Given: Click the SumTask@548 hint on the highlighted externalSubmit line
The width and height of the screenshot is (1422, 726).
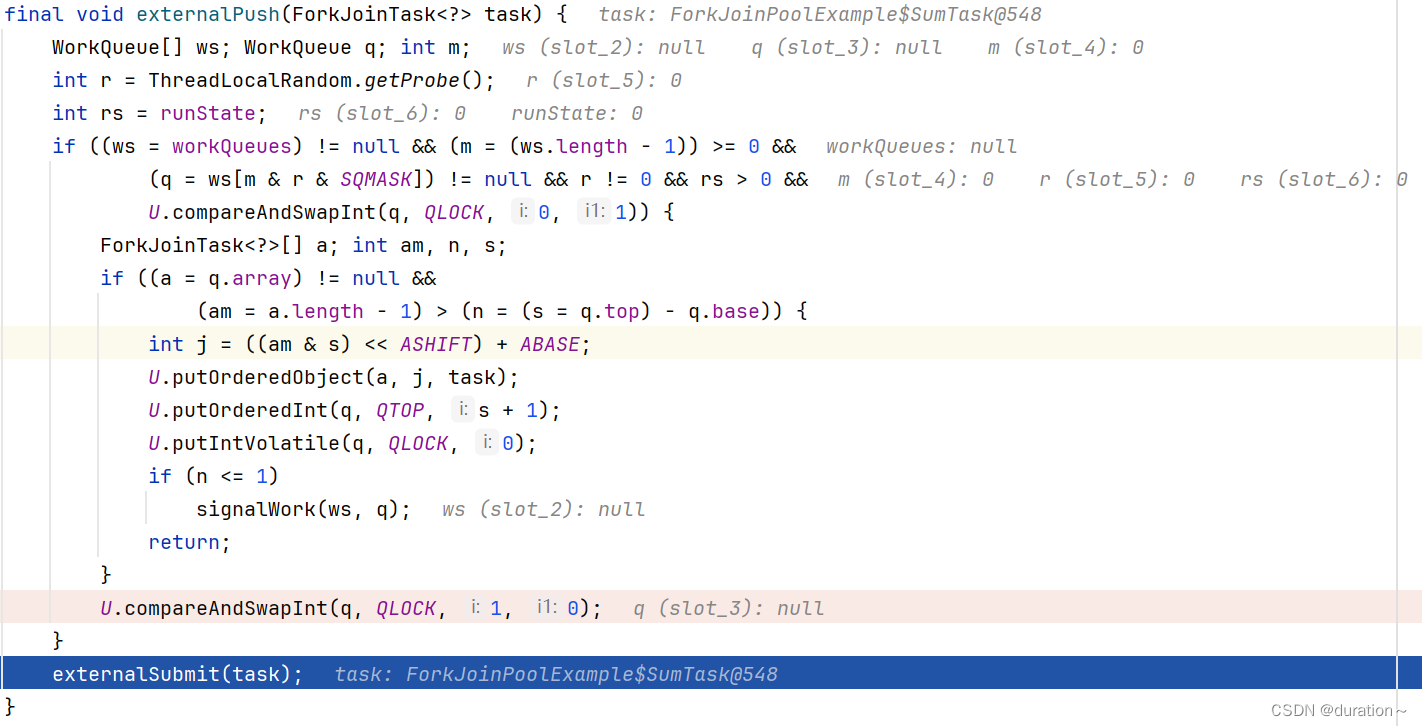Looking at the screenshot, I should pyautogui.click(x=556, y=674).
